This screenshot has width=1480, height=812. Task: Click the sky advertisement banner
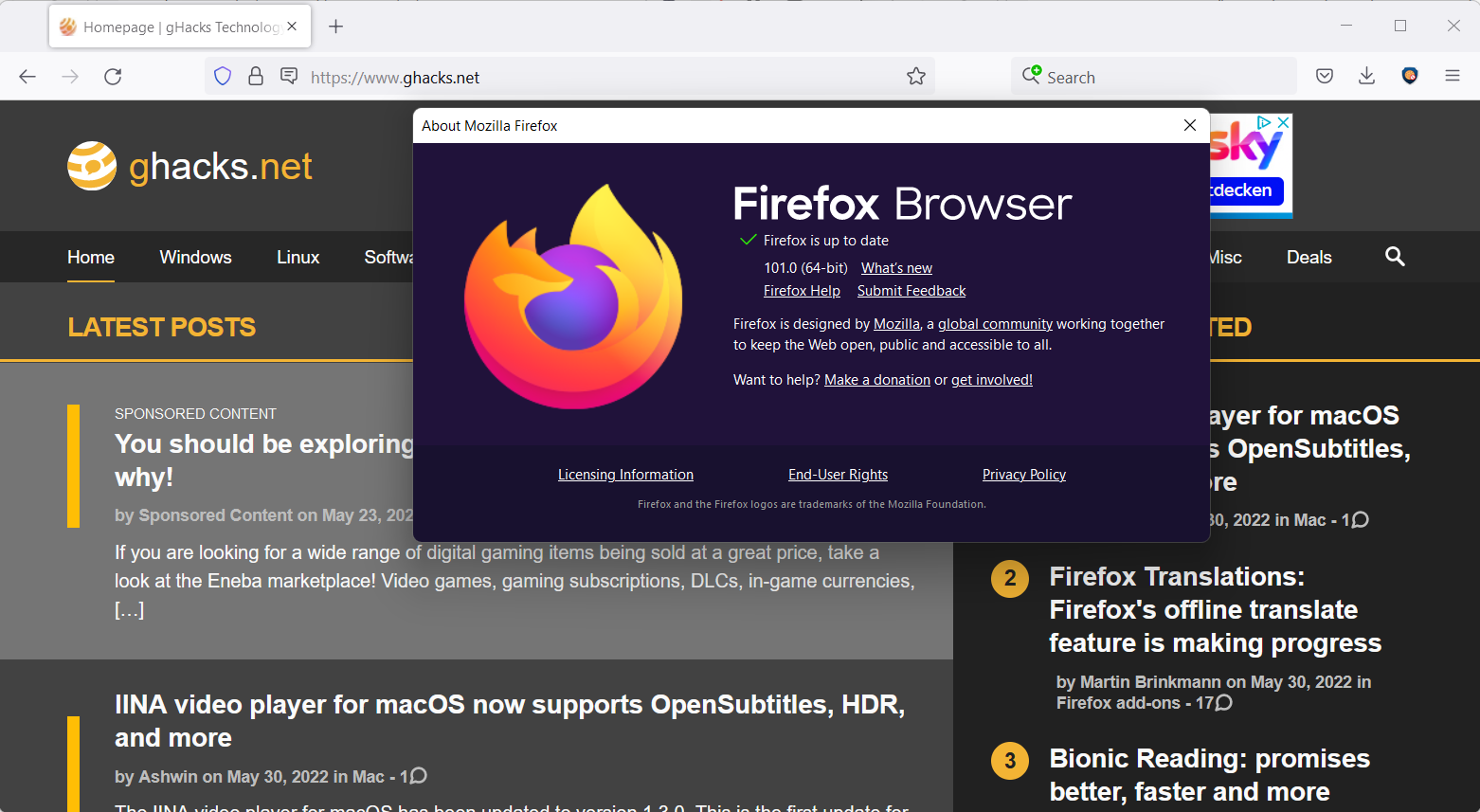click(x=1251, y=166)
